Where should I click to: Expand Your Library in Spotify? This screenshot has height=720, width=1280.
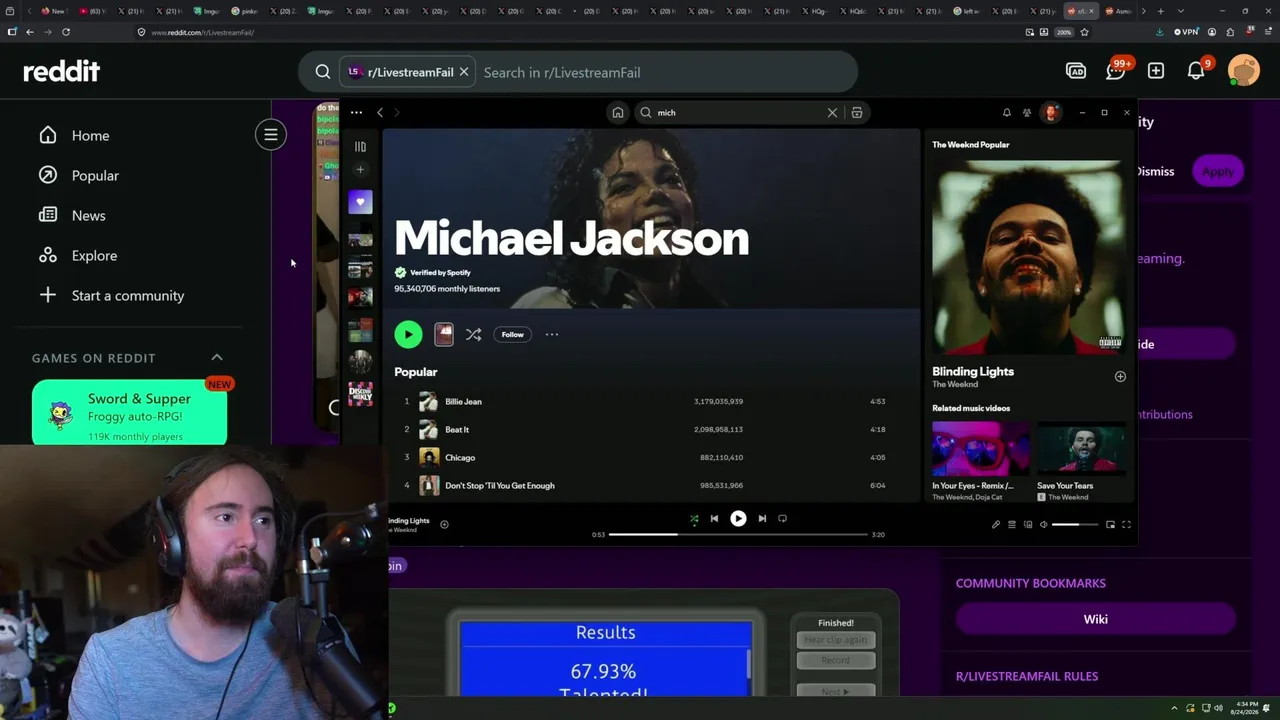pos(360,147)
